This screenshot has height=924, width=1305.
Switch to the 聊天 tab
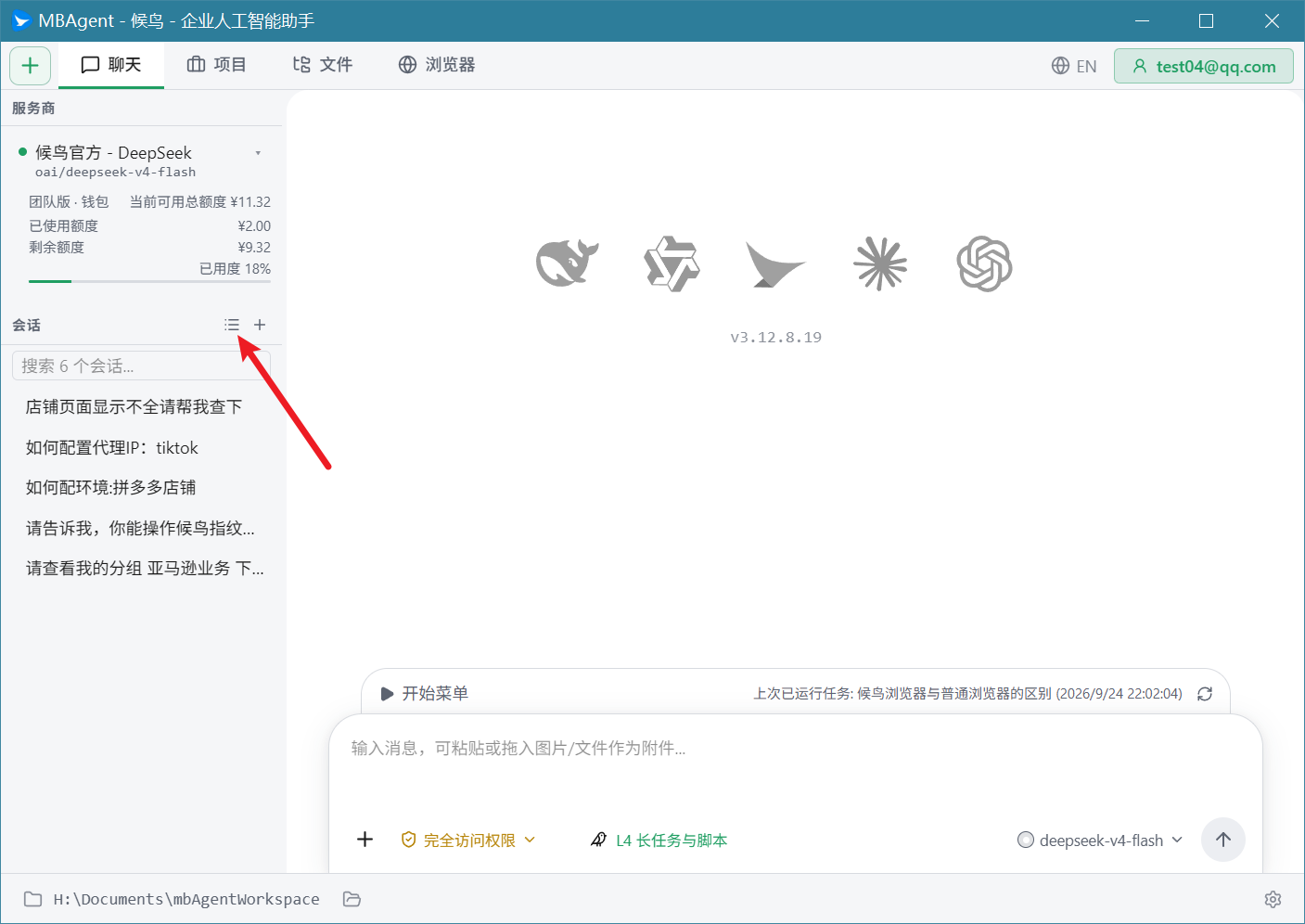111,65
